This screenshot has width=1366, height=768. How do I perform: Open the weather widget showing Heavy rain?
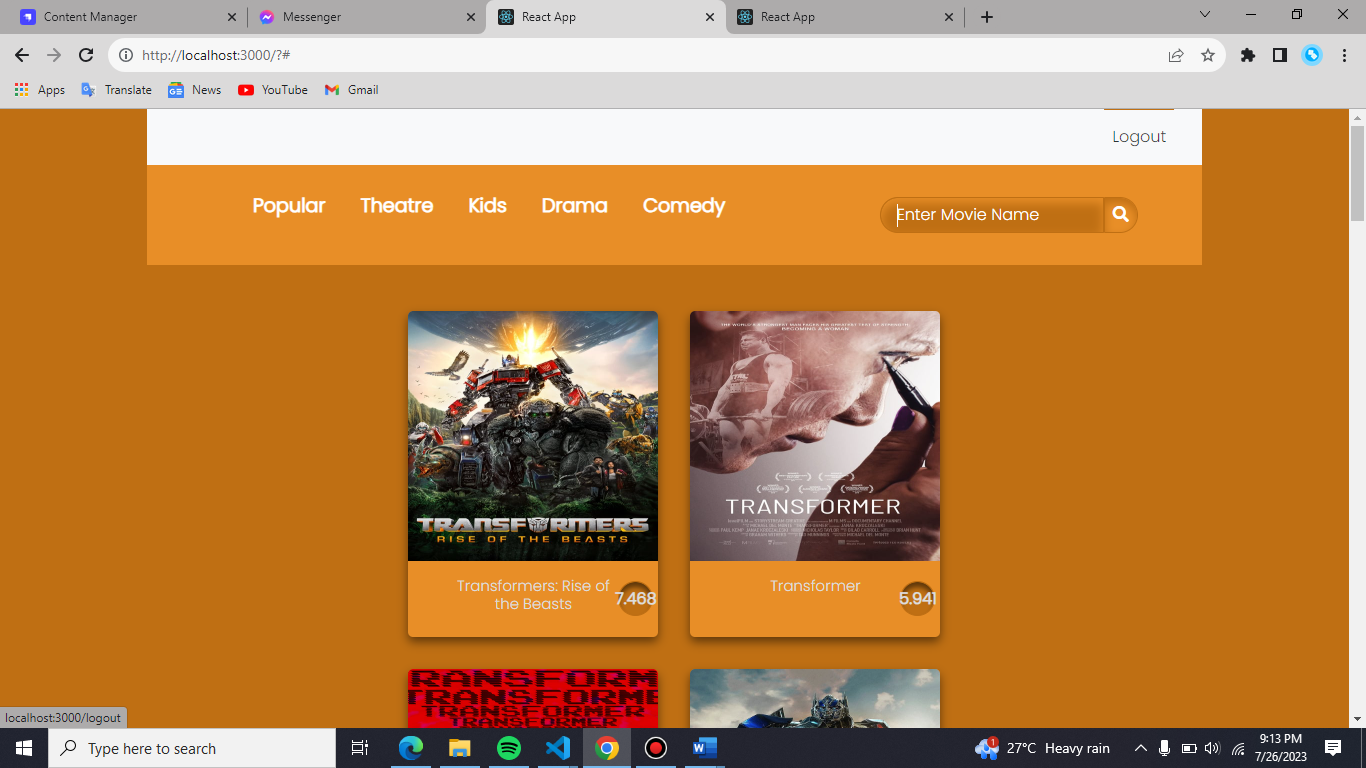[1043, 748]
